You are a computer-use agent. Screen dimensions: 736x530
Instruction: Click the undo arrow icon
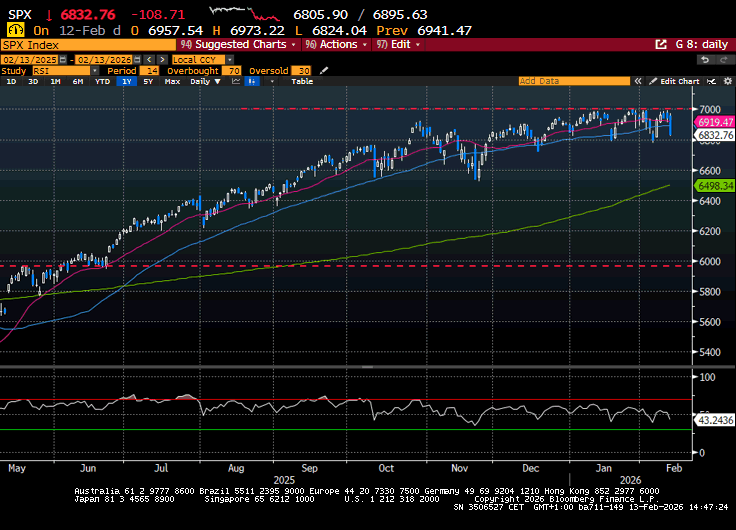click(703, 59)
